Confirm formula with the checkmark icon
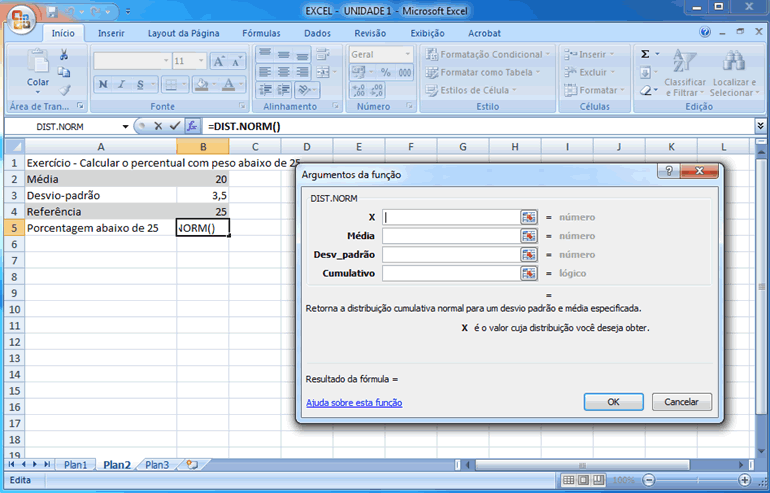 pyautogui.click(x=175, y=126)
